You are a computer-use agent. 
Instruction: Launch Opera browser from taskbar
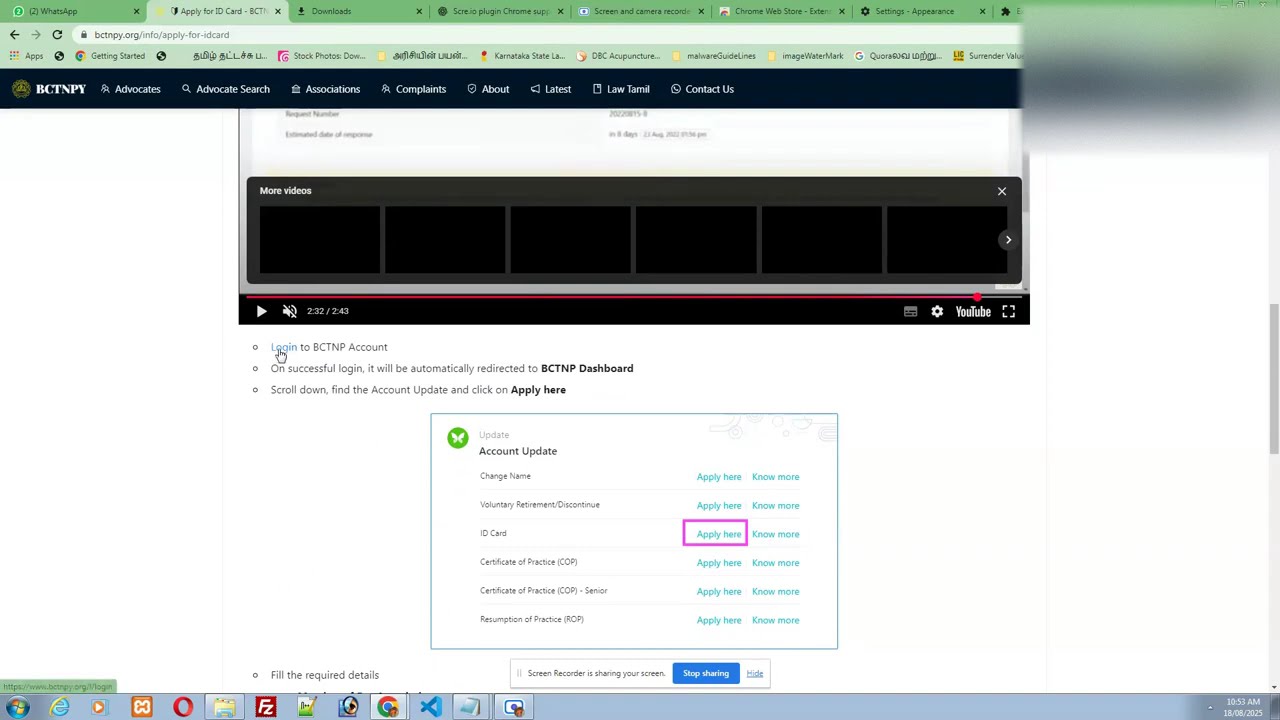[x=183, y=708]
